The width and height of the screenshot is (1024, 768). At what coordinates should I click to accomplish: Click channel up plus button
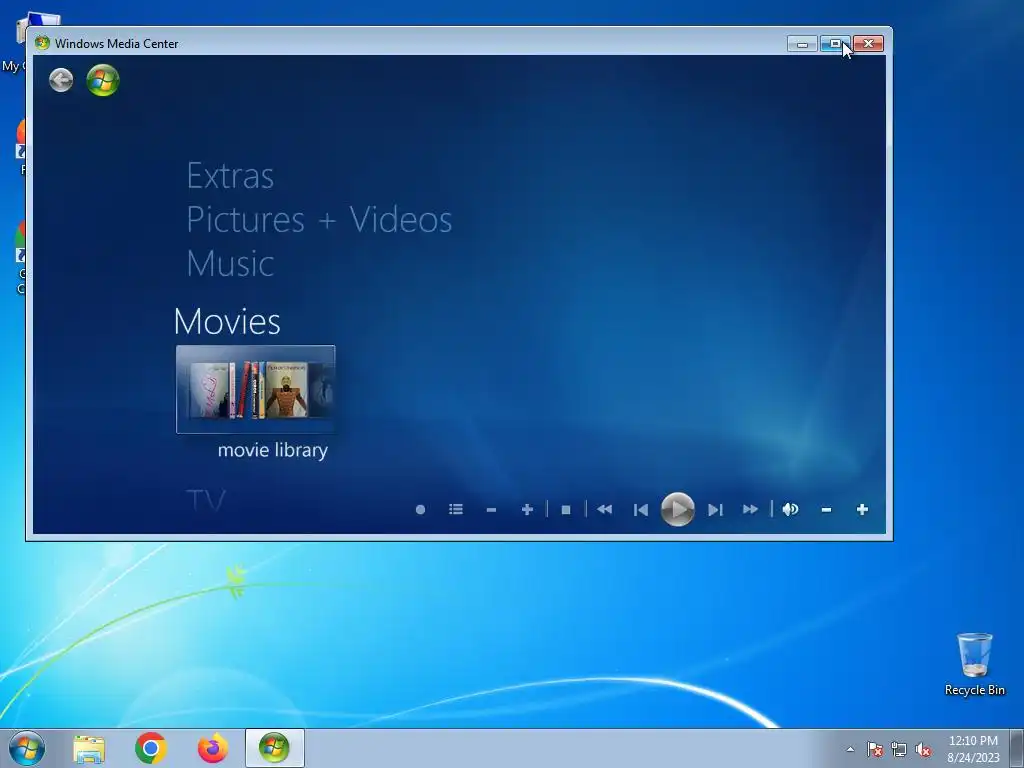pos(527,509)
